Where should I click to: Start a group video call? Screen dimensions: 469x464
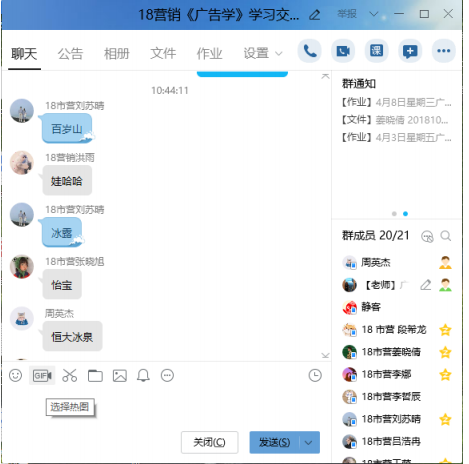pos(343,51)
